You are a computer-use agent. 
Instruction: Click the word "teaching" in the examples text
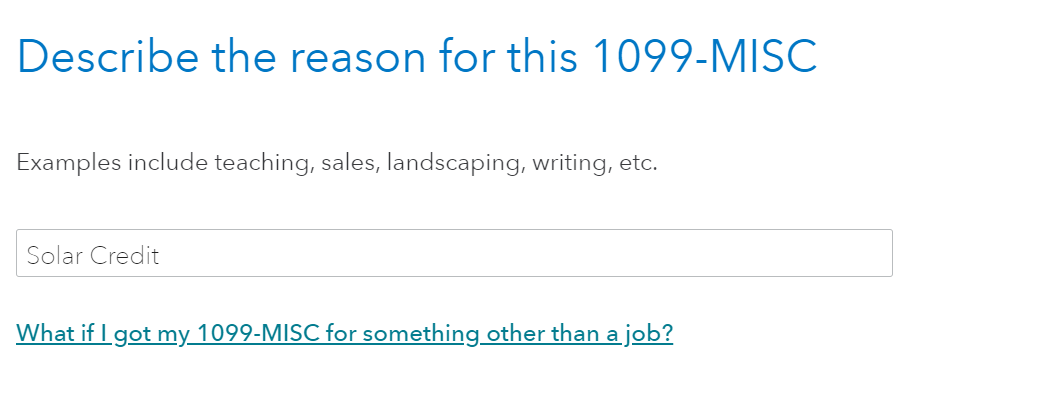coord(263,162)
